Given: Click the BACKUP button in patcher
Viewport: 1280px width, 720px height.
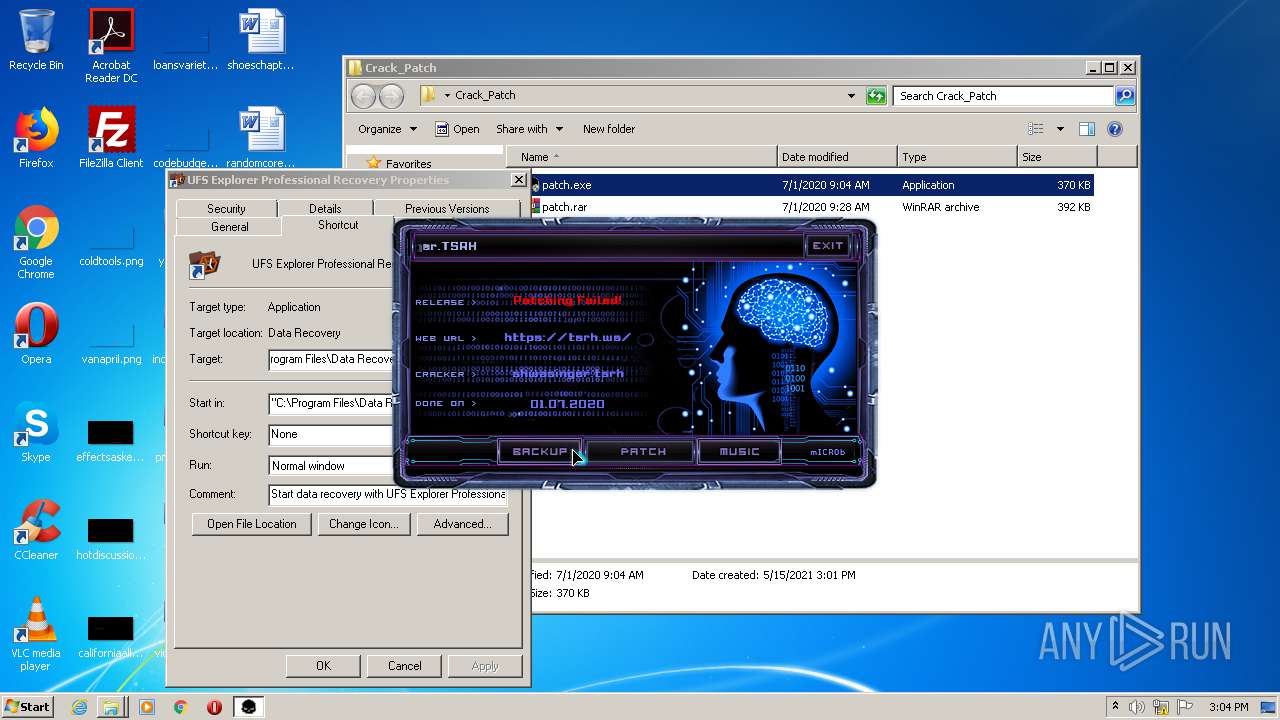Looking at the screenshot, I should point(539,452).
